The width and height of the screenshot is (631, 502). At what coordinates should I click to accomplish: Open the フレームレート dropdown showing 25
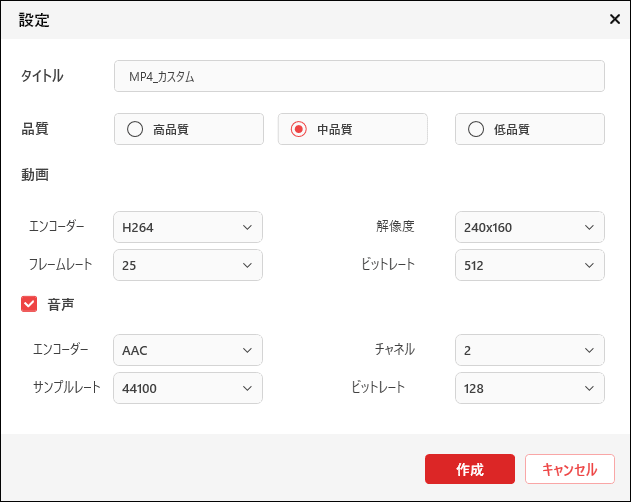[x=188, y=265]
